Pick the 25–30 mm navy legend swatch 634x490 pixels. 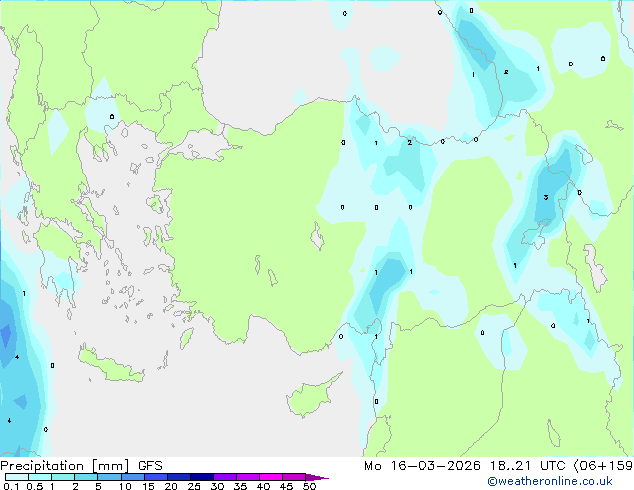[202, 477]
